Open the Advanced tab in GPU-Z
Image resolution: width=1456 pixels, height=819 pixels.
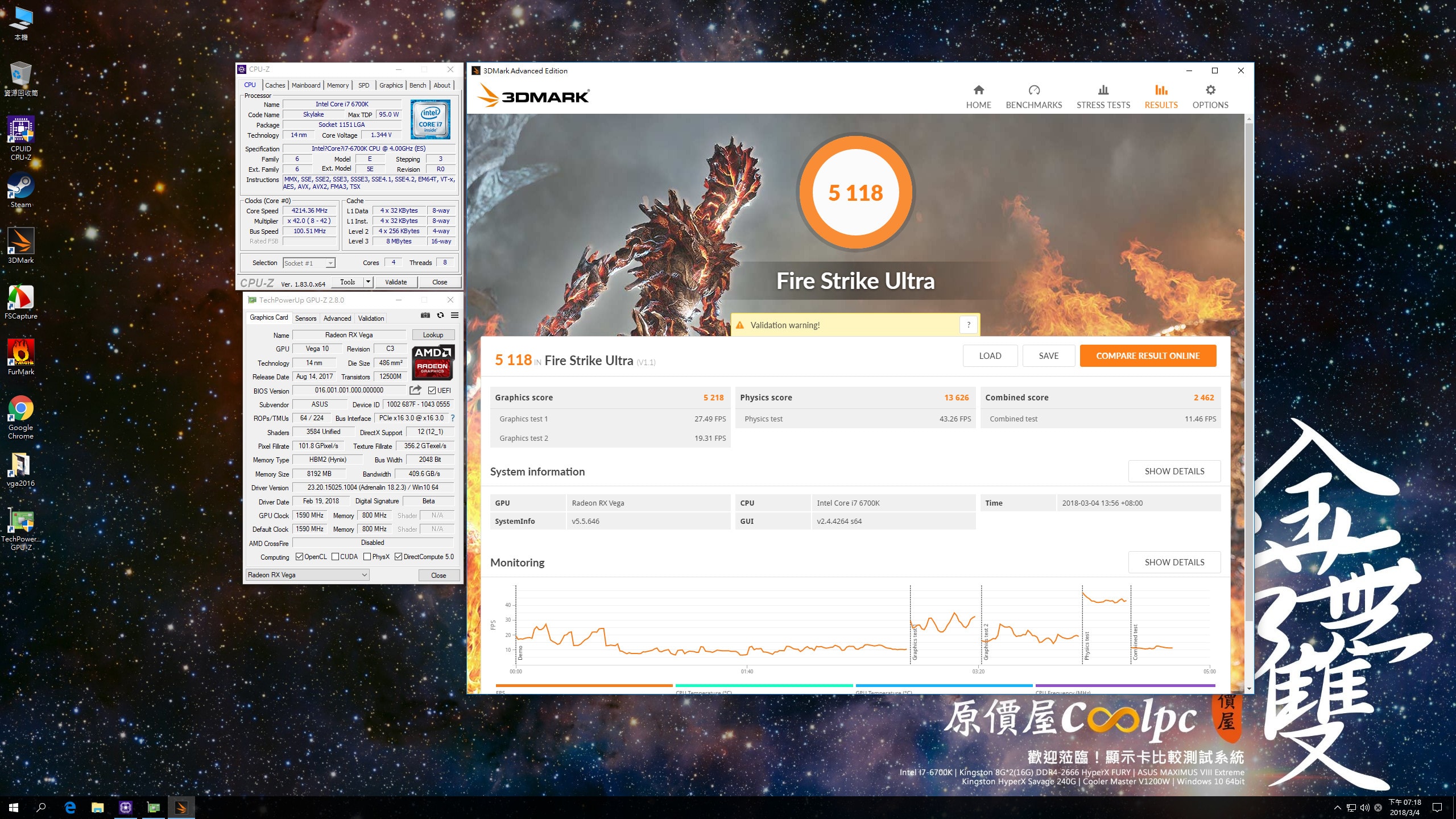click(x=337, y=318)
